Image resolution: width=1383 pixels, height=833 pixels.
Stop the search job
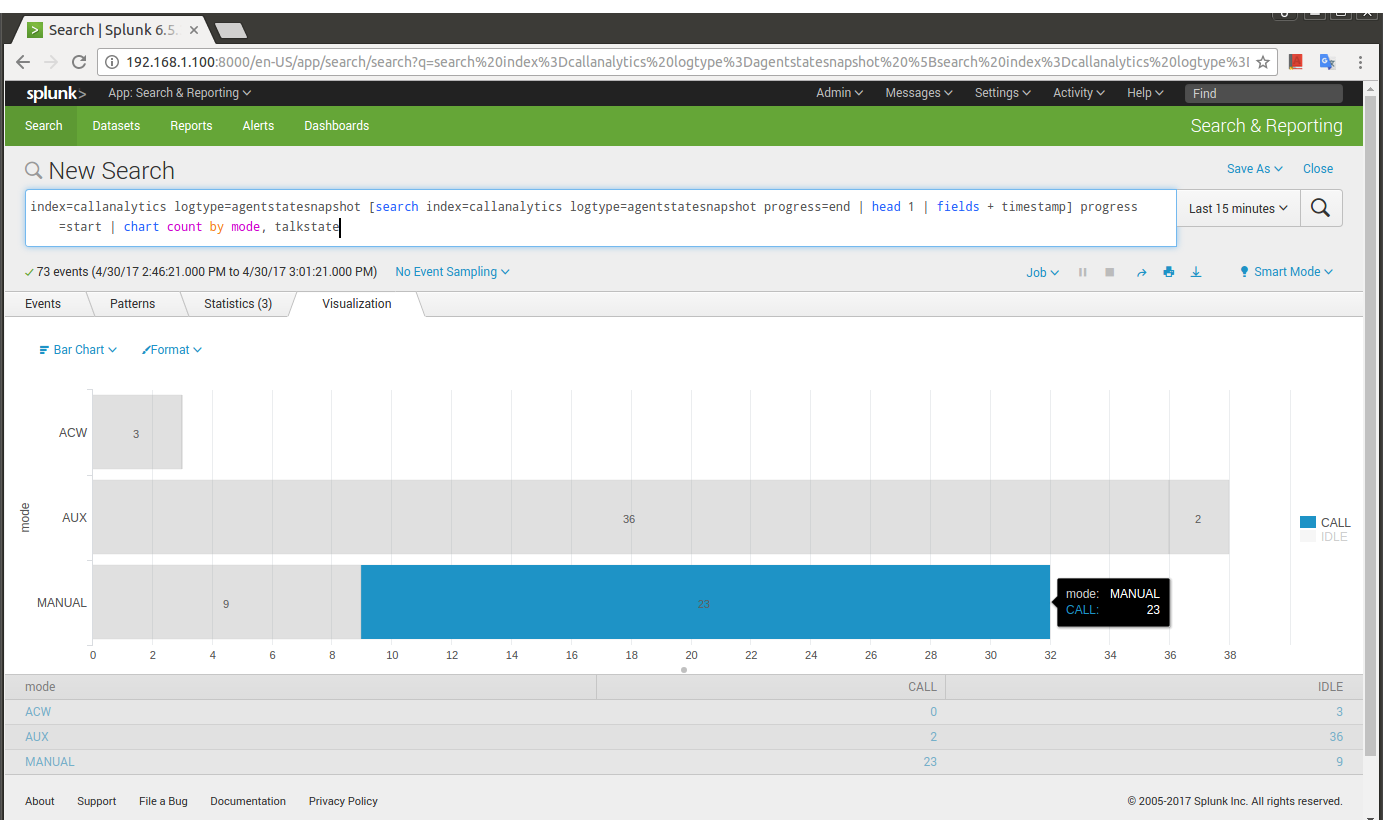pos(1109,272)
